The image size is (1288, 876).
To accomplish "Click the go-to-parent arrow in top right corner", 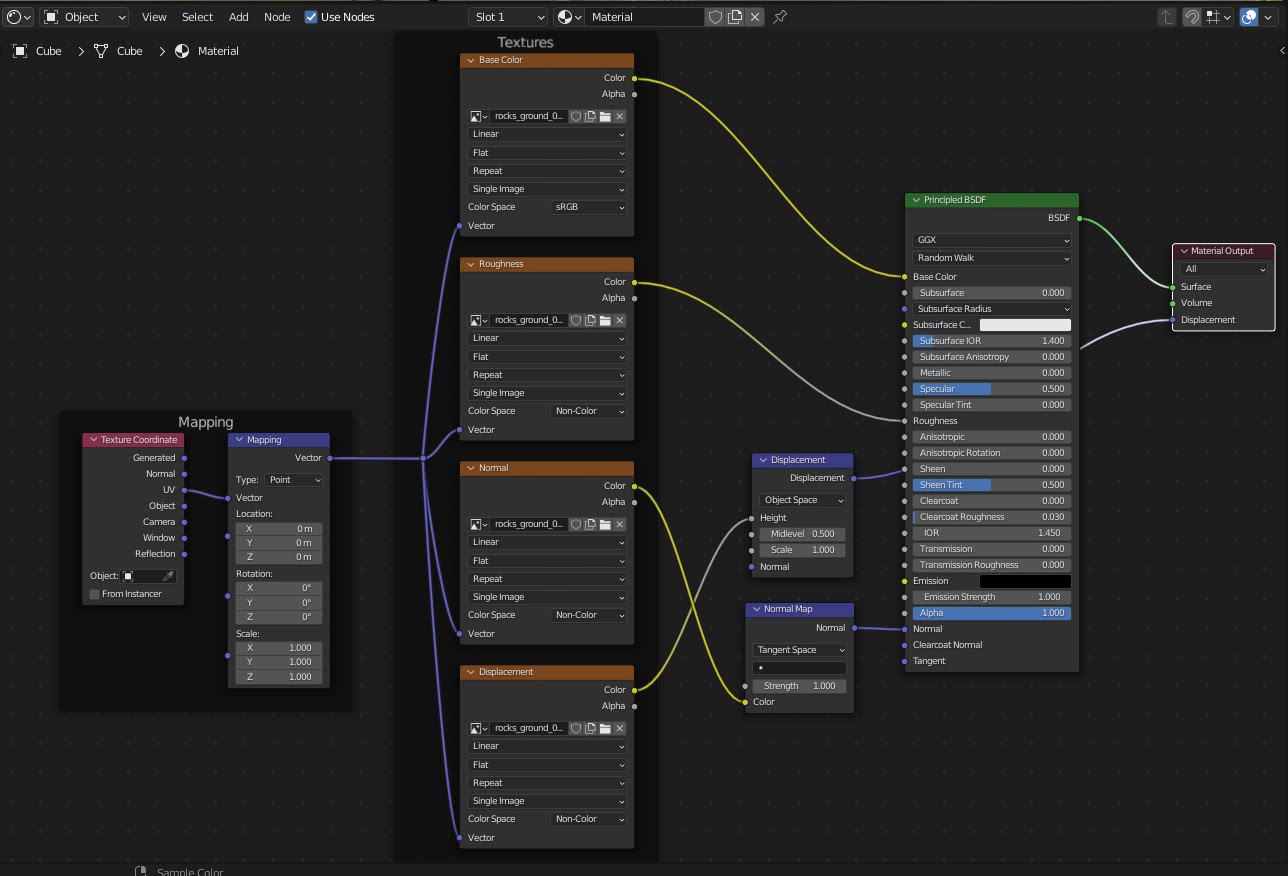I will [1167, 17].
